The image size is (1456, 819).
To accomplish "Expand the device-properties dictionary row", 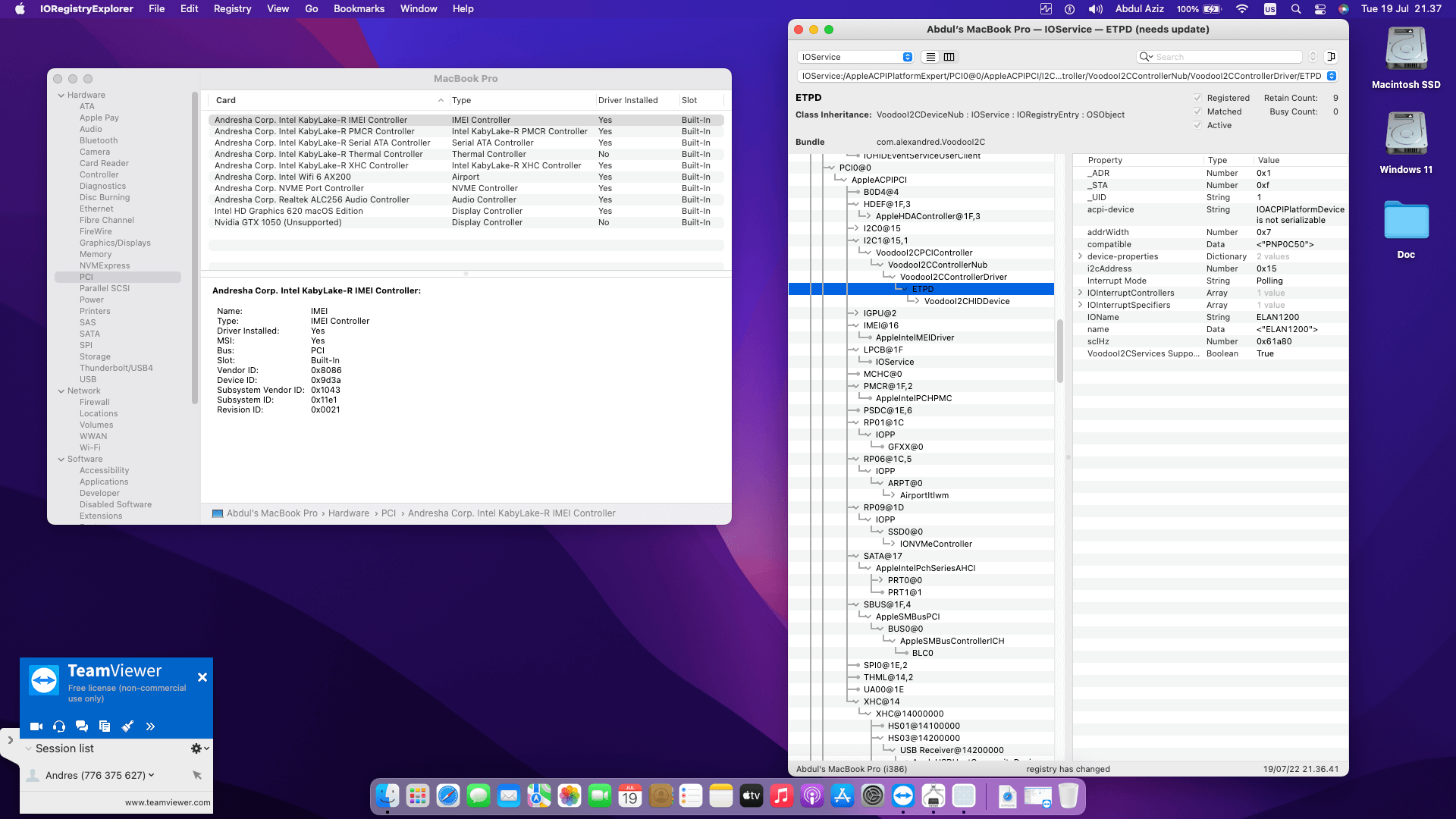I will click(x=1080, y=256).
